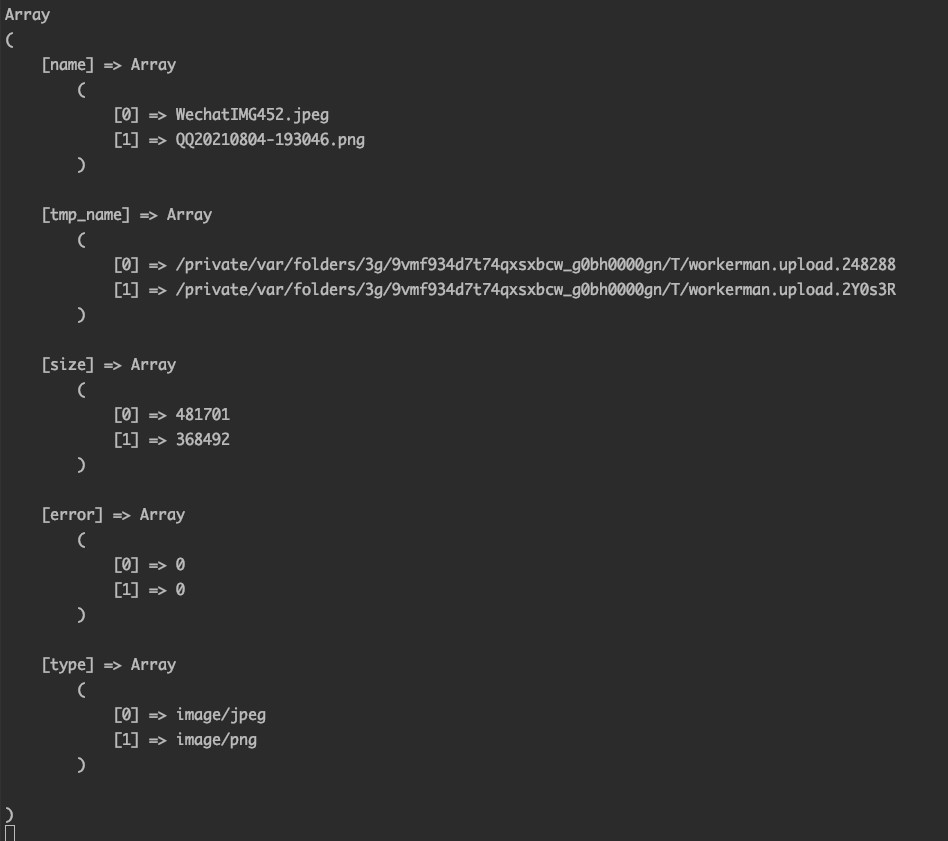Click the image/jpeg type value
The image size is (948, 841).
coord(221,715)
